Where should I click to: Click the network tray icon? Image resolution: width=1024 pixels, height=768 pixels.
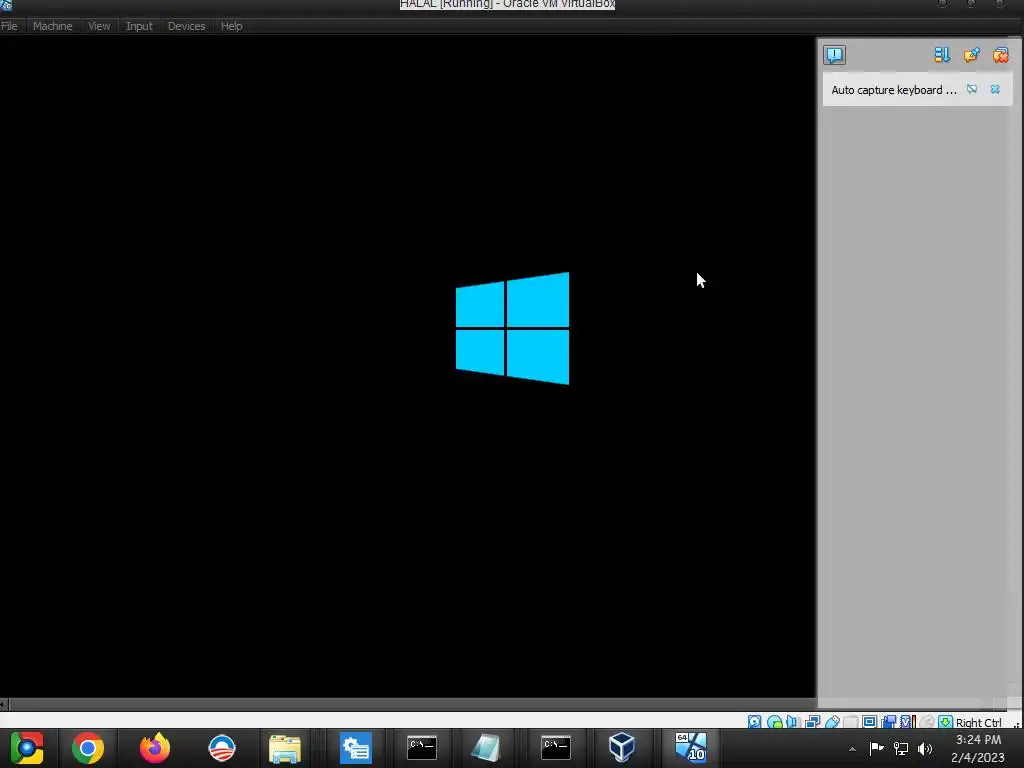[x=901, y=748]
